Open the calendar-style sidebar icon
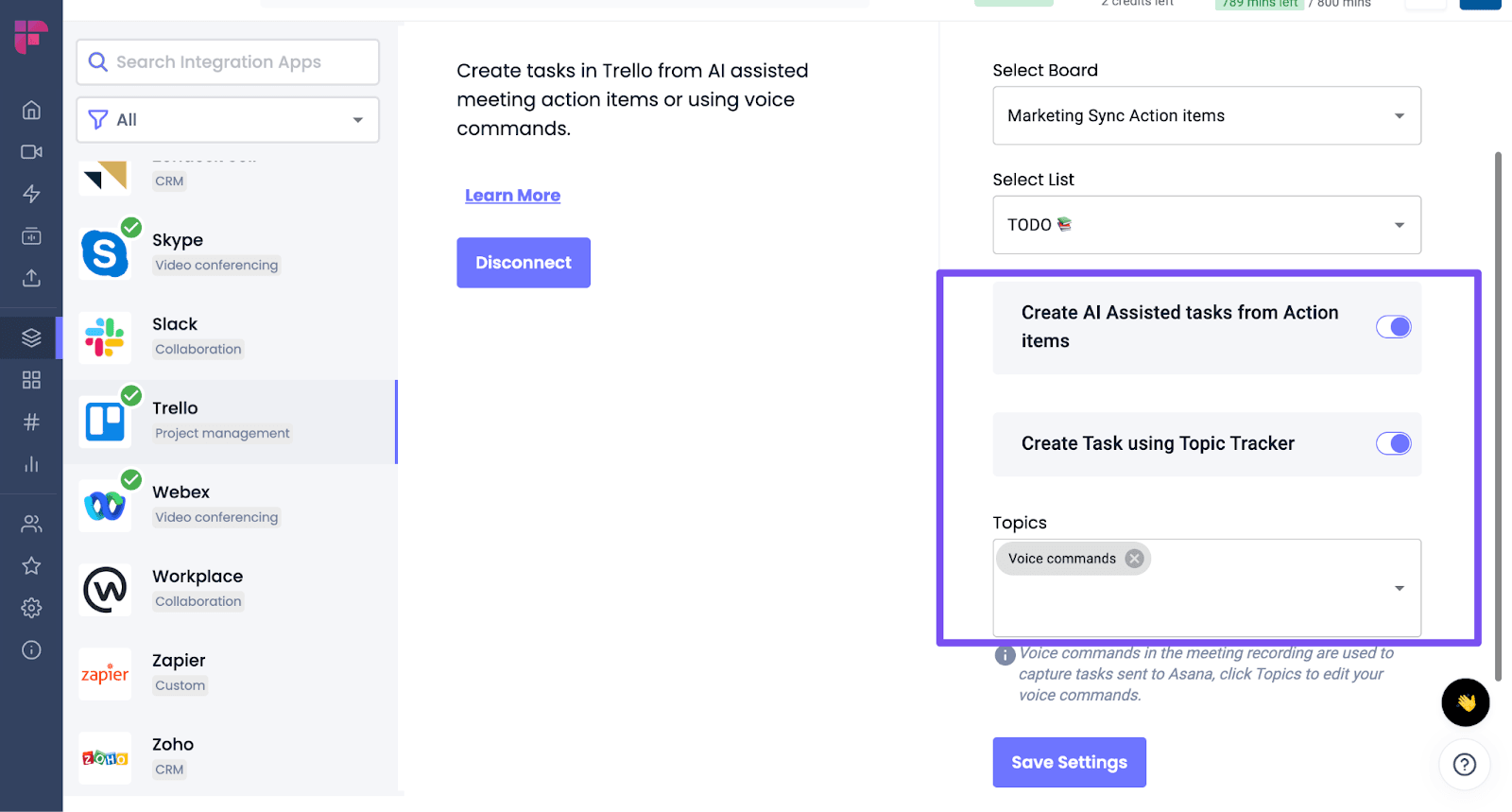Screen dimensions: 1512x812 [31, 236]
